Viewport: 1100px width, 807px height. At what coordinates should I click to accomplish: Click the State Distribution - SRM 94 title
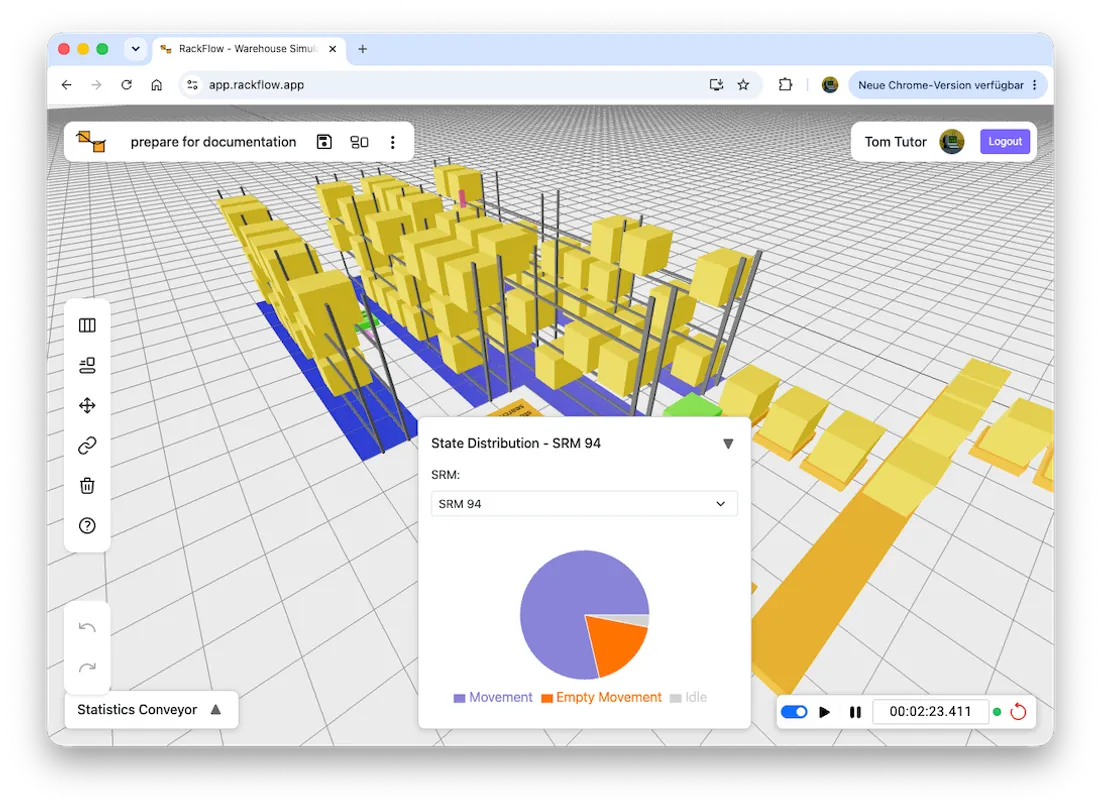pyautogui.click(x=516, y=443)
